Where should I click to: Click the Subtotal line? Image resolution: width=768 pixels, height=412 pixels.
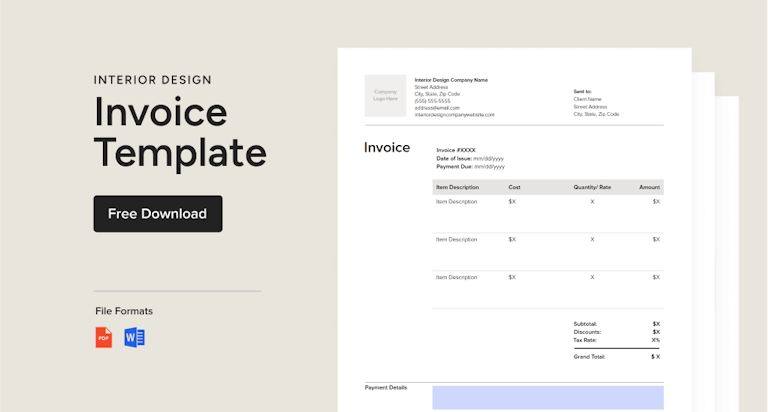[616, 324]
